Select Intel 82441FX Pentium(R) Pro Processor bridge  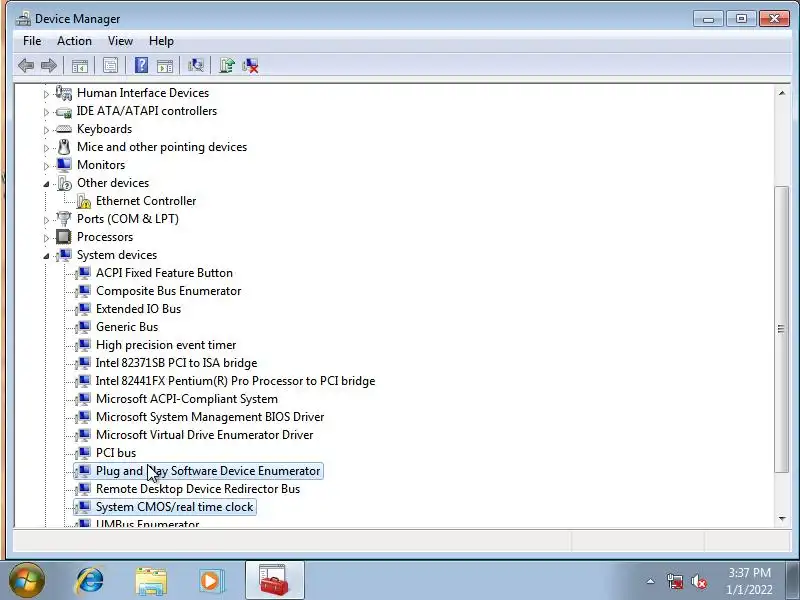coord(235,381)
